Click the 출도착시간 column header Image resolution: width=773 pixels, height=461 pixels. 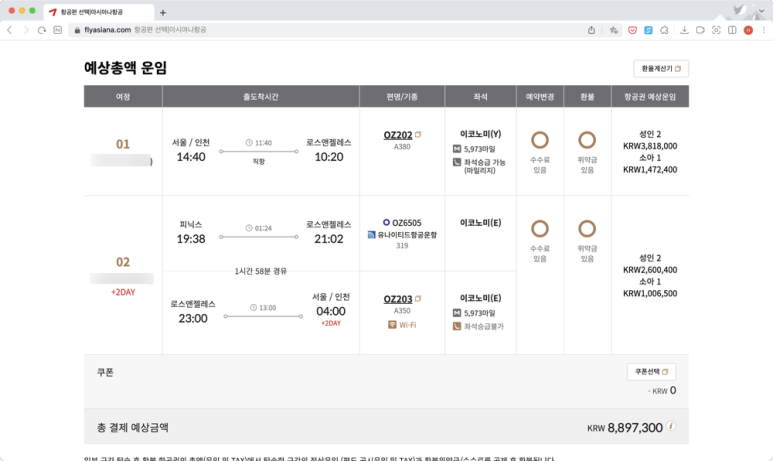click(x=261, y=97)
